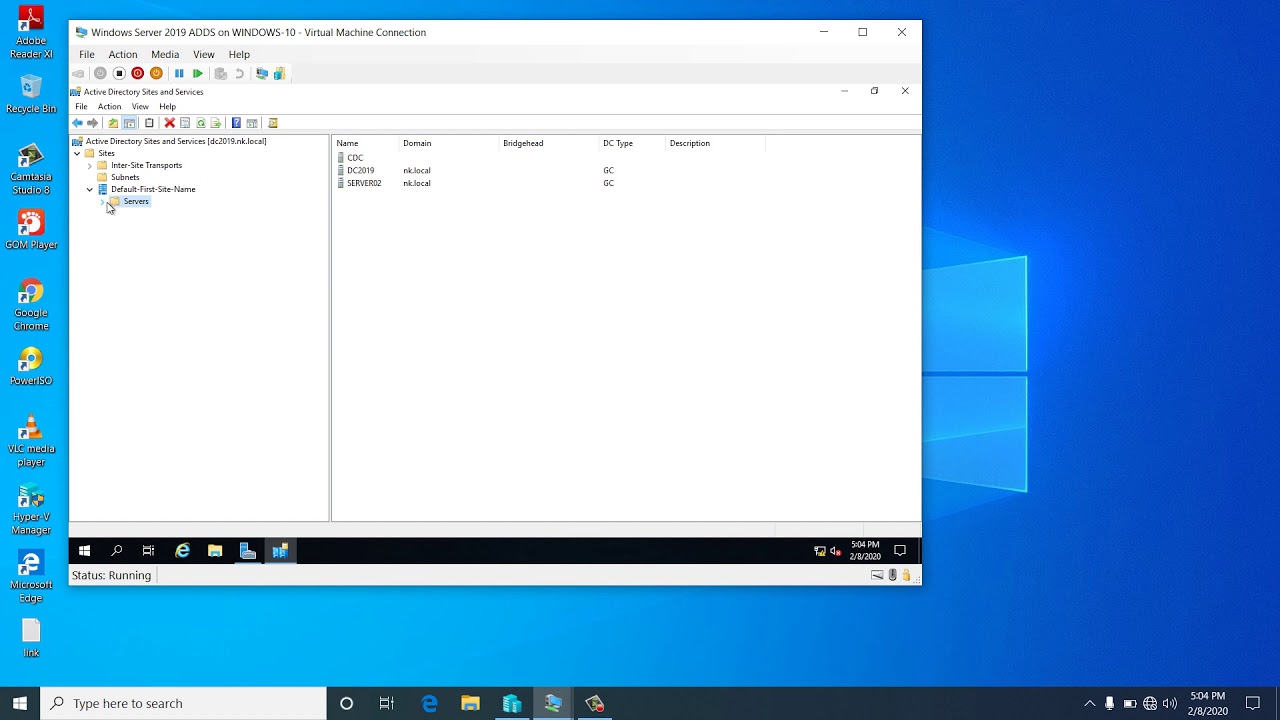Click the clipboard Paste toolbar icon
Screen dimensions: 1280x720
pos(150,123)
